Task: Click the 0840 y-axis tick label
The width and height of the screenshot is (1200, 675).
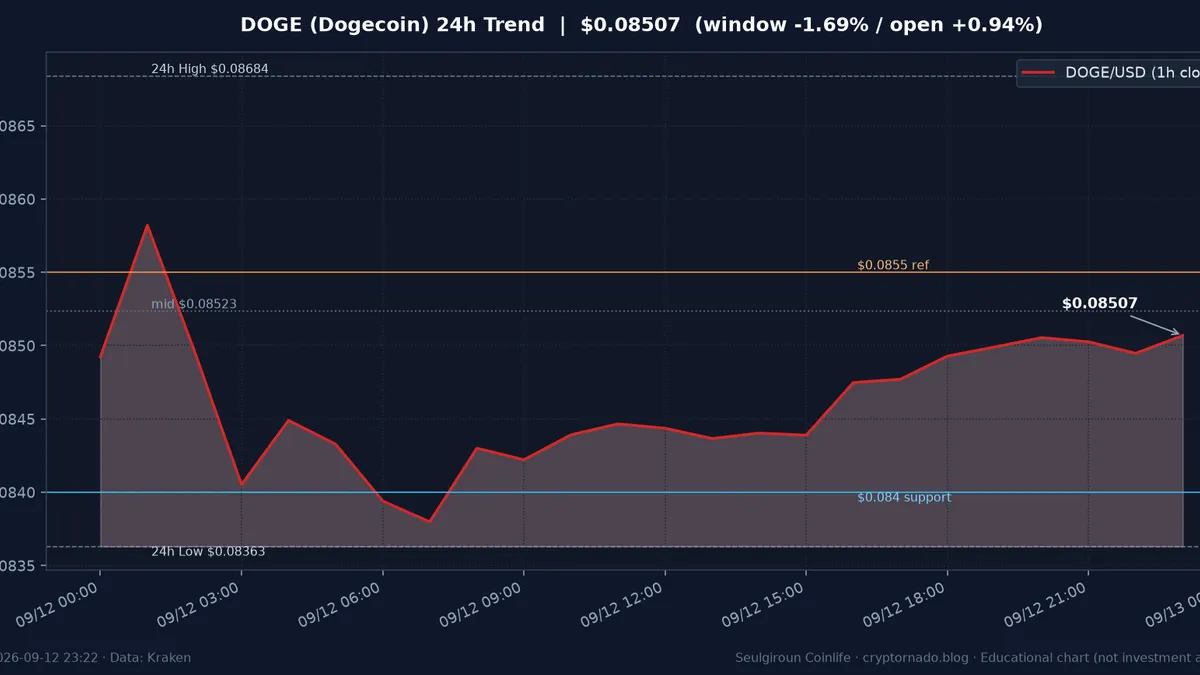Action: pyautogui.click(x=18, y=493)
